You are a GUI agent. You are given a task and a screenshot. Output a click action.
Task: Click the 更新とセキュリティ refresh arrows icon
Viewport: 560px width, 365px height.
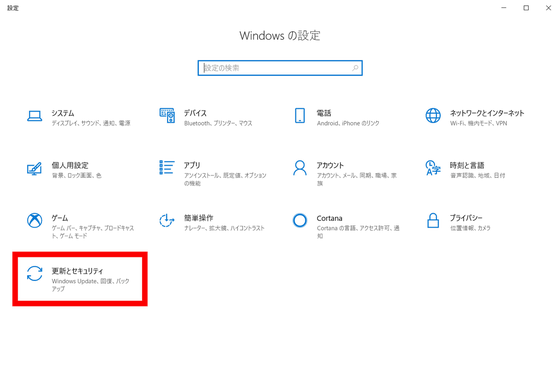pos(35,274)
